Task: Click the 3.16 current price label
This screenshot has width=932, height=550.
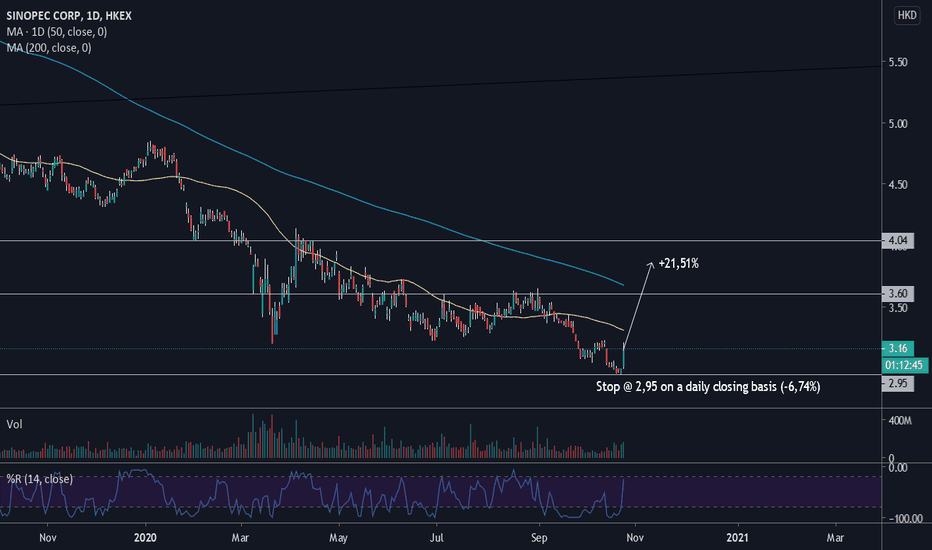Action: click(x=898, y=348)
